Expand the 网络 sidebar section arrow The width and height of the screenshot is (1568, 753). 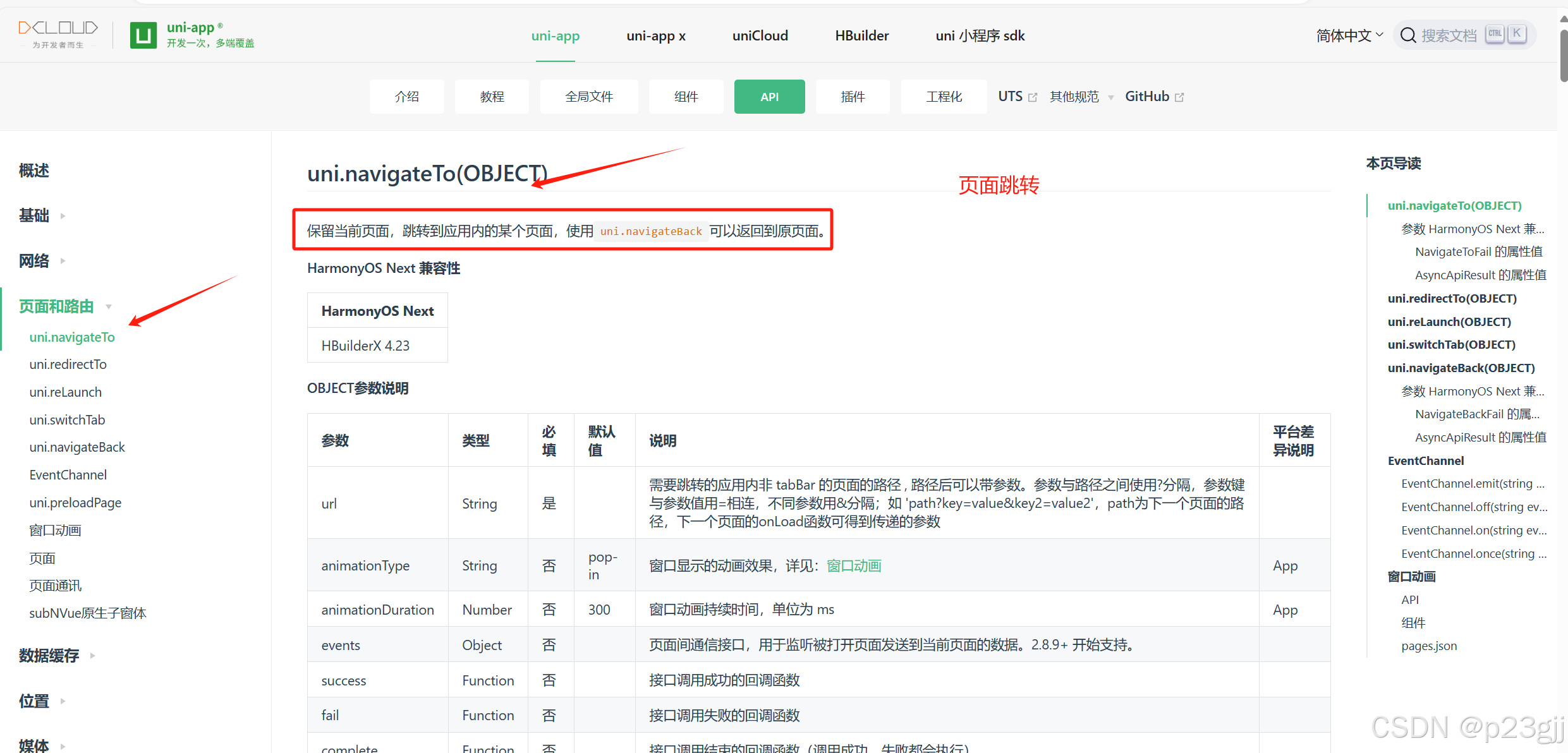click(x=63, y=261)
